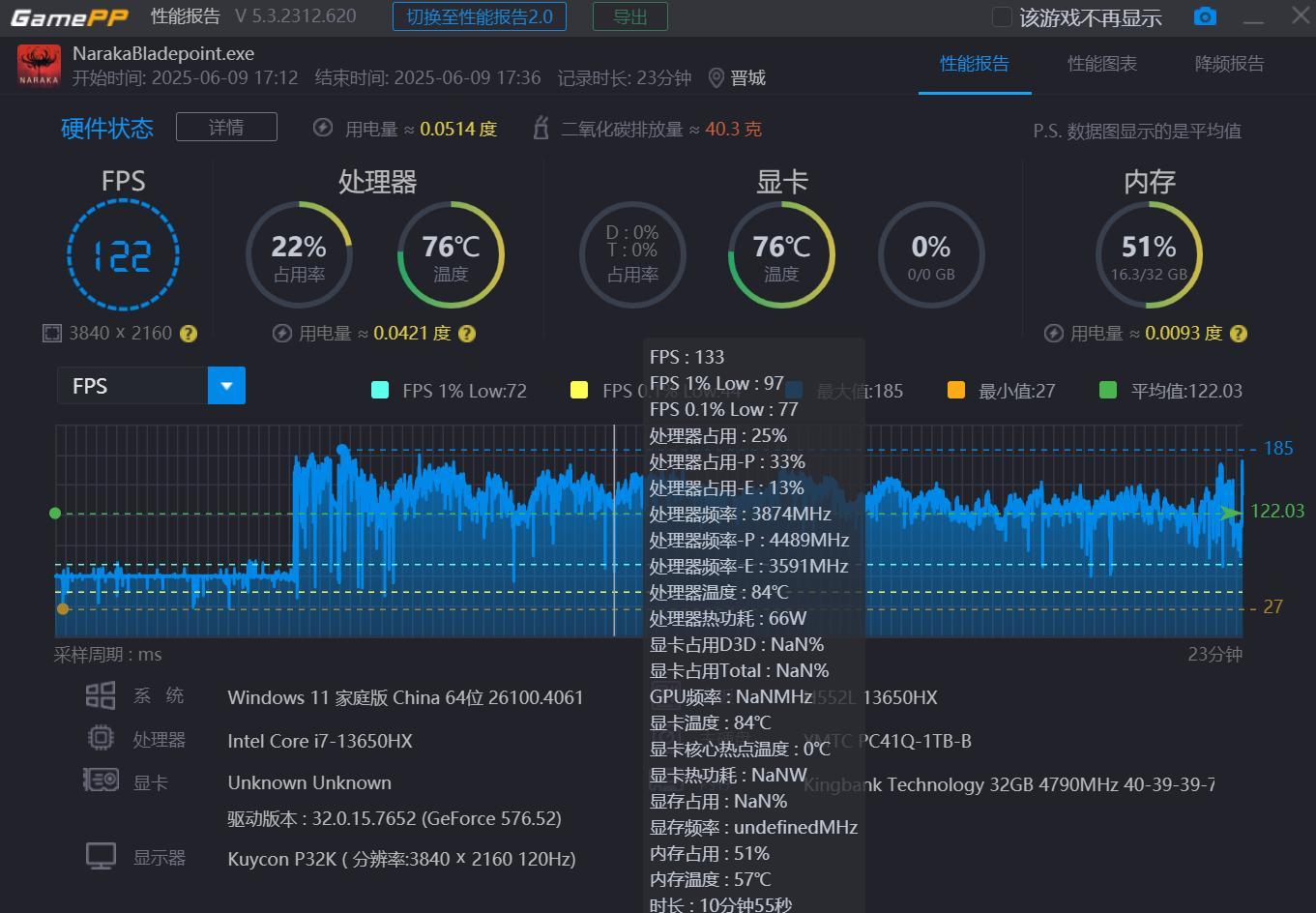Click the cyan FPS 1% Low legend swatch
Screen dimensions: 1316x913
[380, 390]
